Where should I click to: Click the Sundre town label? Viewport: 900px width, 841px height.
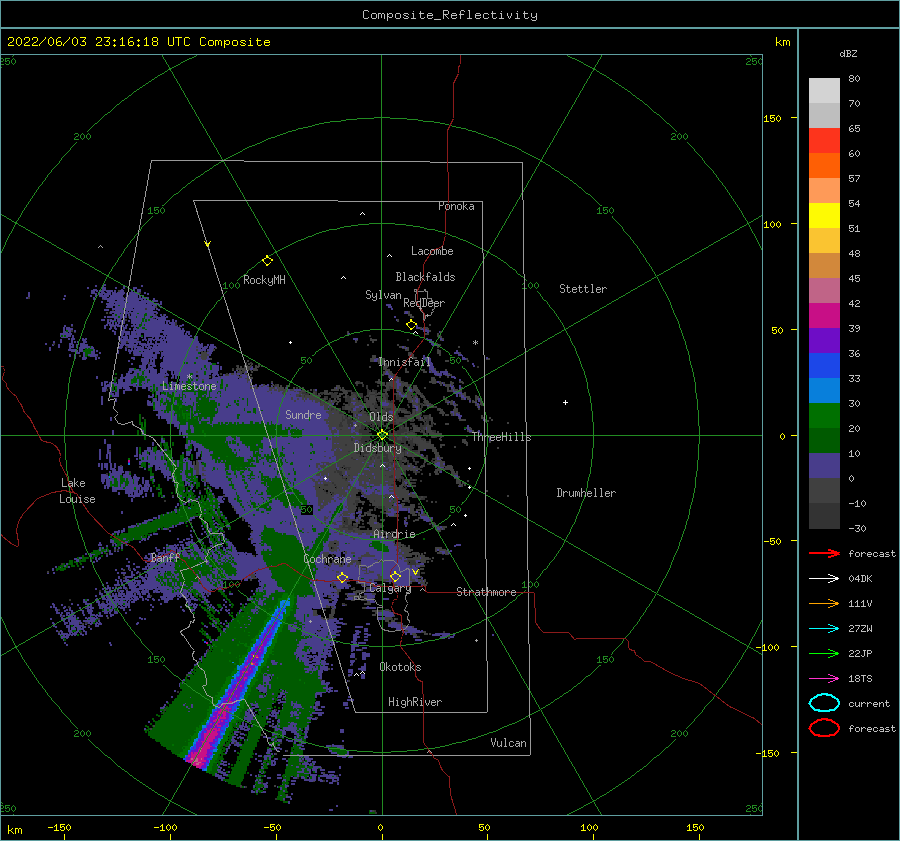coord(303,415)
